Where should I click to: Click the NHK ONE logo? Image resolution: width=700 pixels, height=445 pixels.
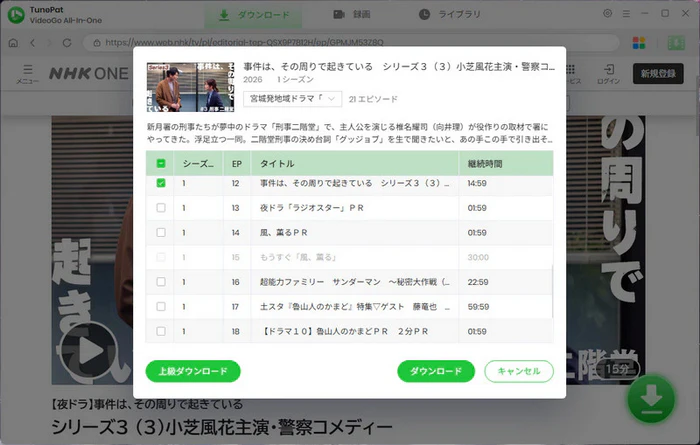[88, 73]
